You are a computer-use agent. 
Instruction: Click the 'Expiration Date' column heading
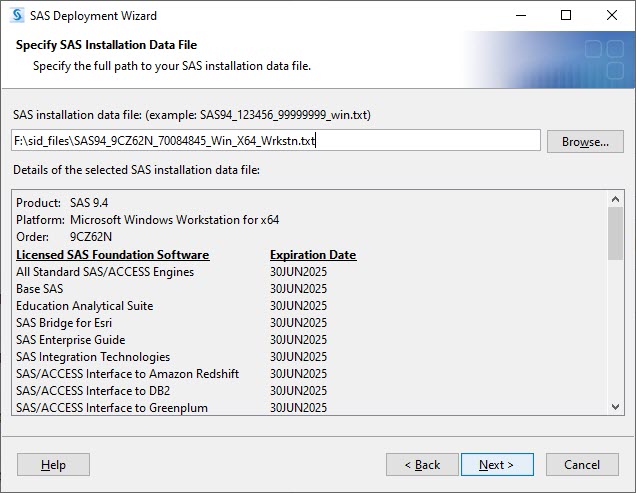313,254
